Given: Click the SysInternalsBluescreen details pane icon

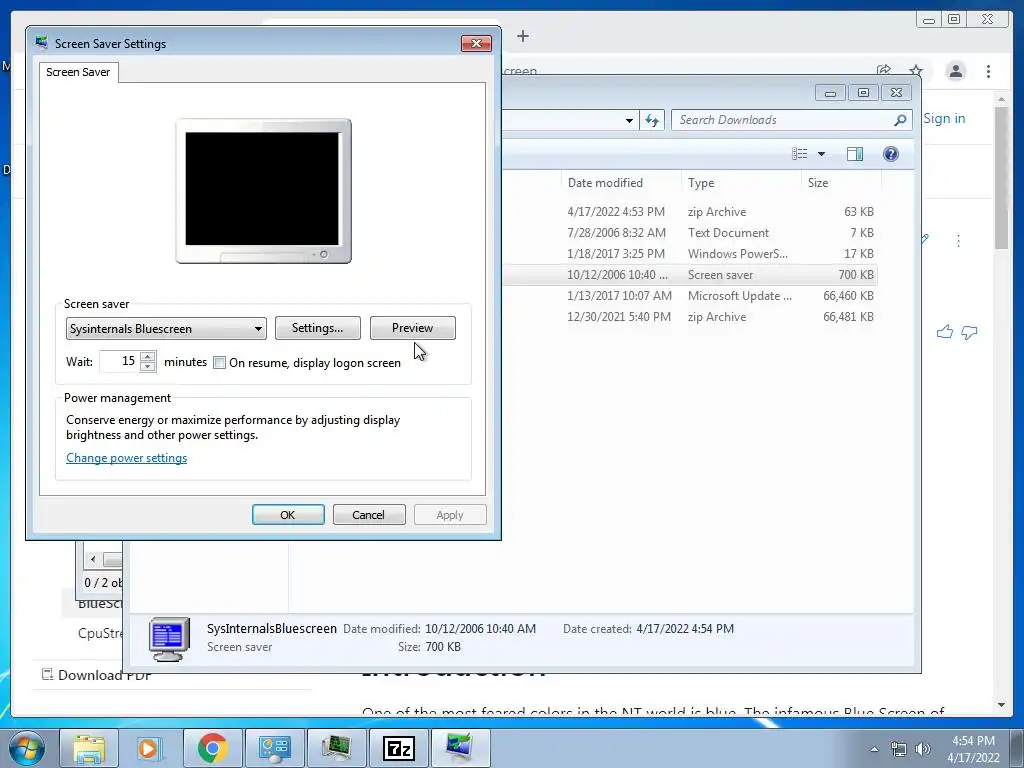Looking at the screenshot, I should [x=168, y=639].
